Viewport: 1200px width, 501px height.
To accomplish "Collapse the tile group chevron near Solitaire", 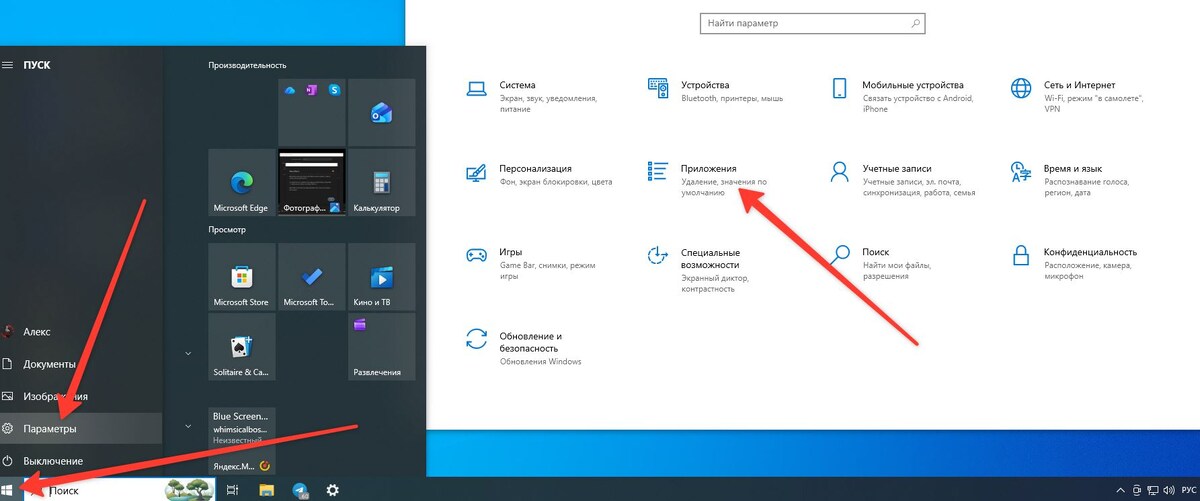I will tap(188, 353).
